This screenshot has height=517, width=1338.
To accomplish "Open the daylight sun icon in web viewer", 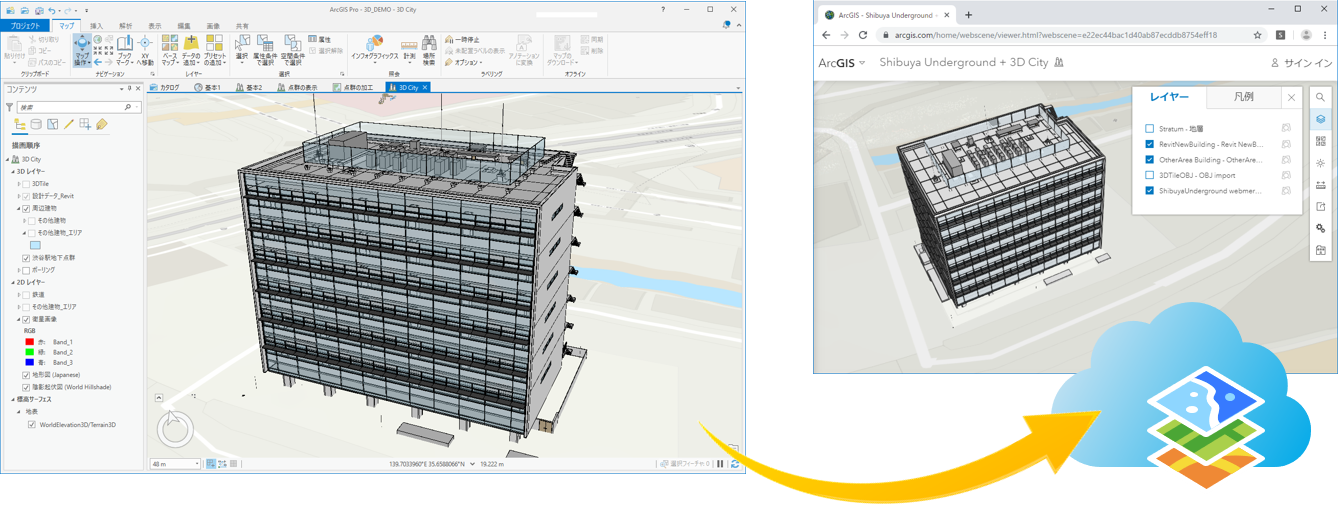I will pyautogui.click(x=1320, y=163).
